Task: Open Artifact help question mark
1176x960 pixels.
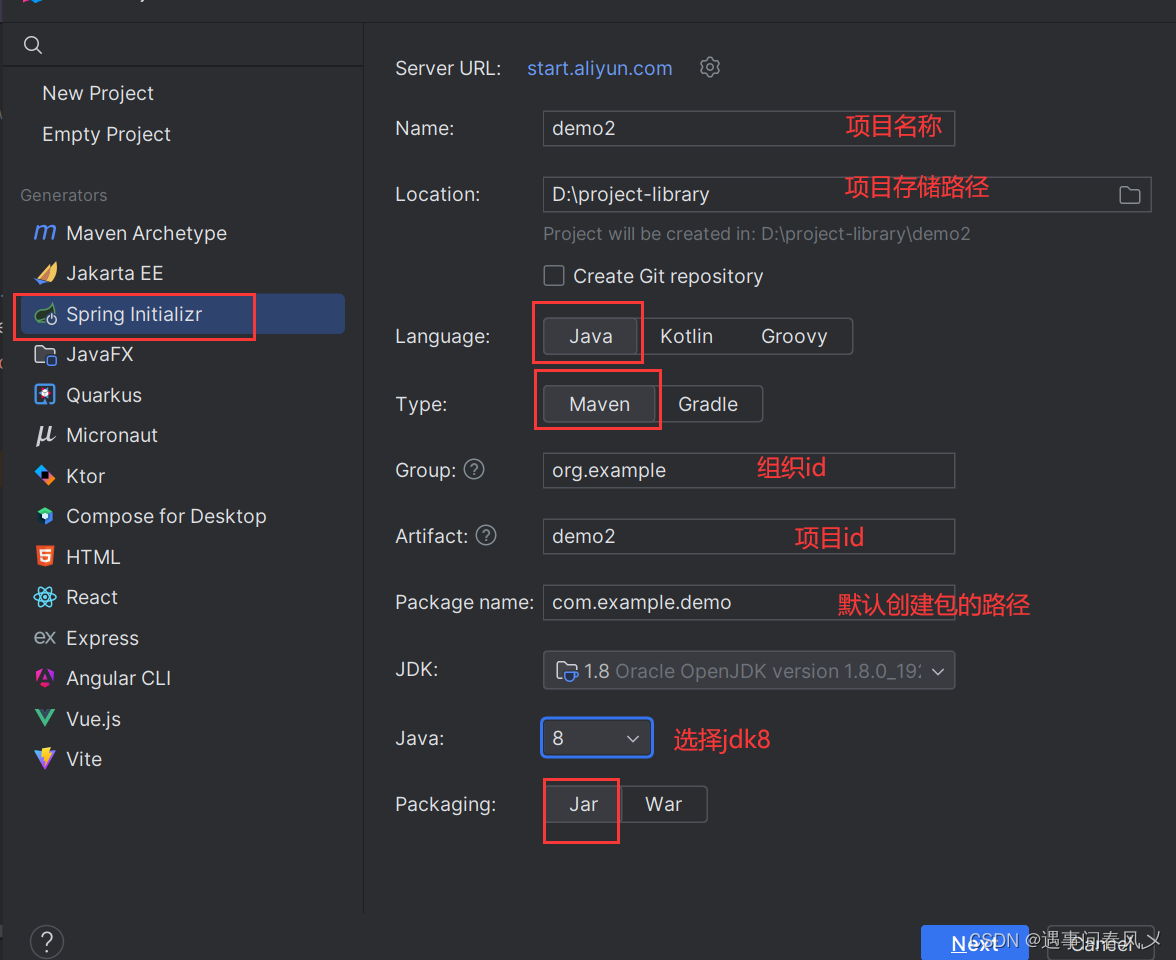Action: click(486, 536)
